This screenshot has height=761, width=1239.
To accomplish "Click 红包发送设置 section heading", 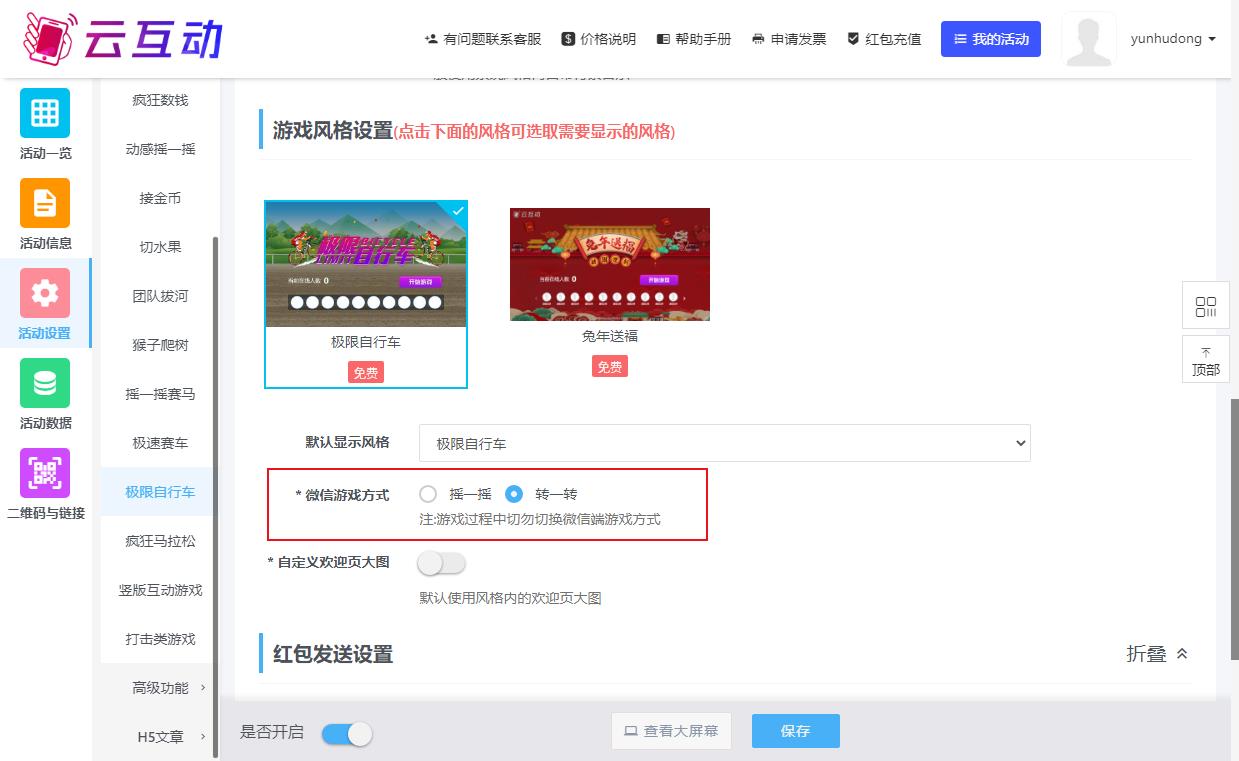I will 333,654.
